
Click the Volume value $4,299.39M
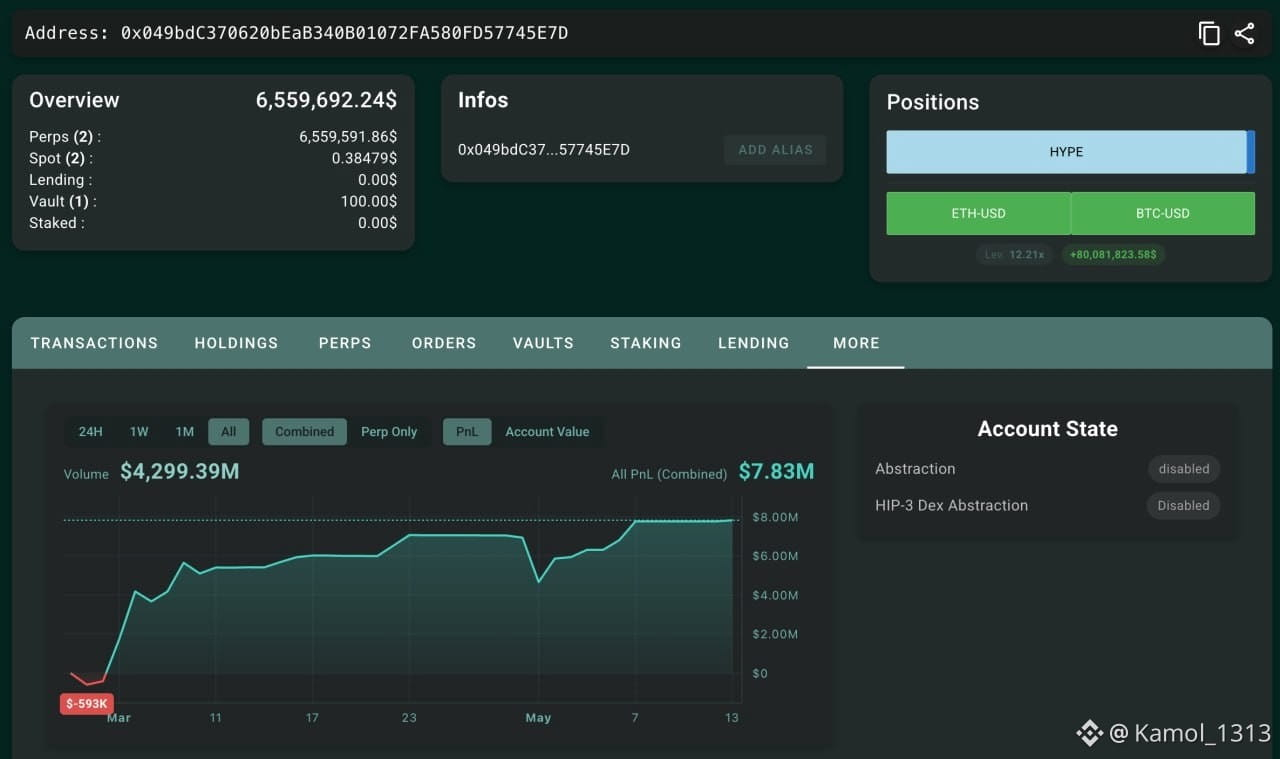tap(180, 471)
